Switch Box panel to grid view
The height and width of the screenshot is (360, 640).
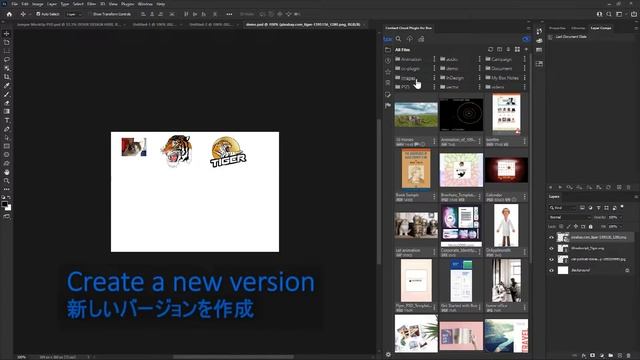point(517,49)
